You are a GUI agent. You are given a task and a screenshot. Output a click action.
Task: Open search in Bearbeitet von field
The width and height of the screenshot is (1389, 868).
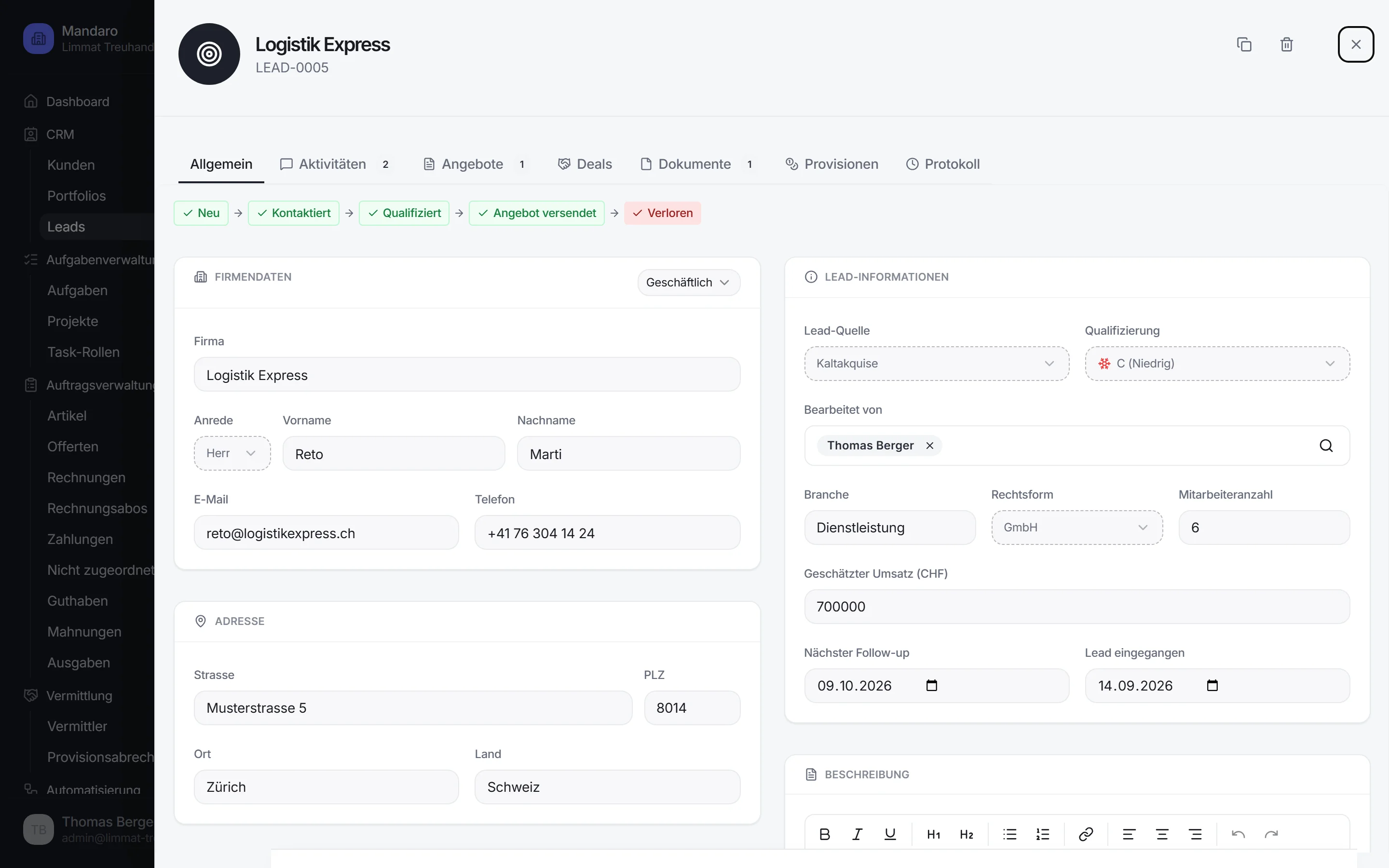click(1326, 446)
